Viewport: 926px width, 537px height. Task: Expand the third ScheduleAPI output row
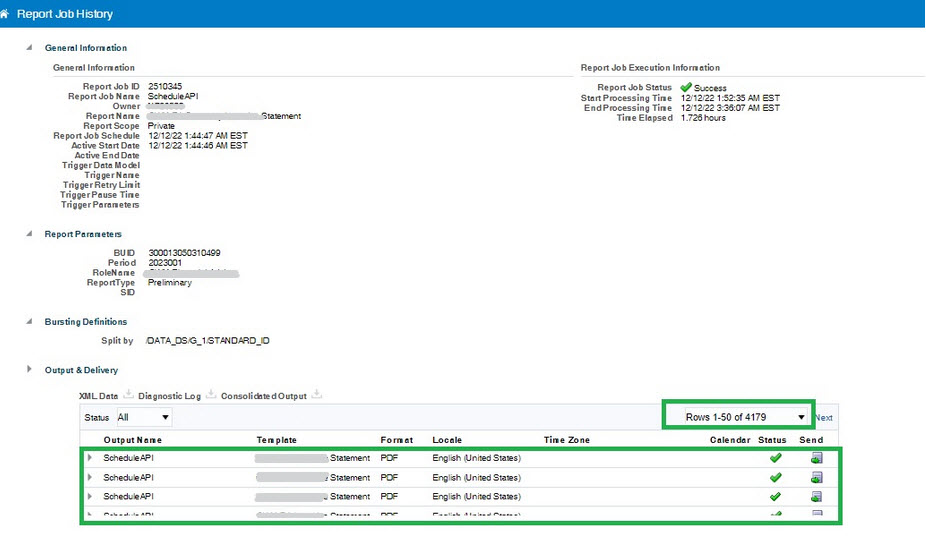90,496
